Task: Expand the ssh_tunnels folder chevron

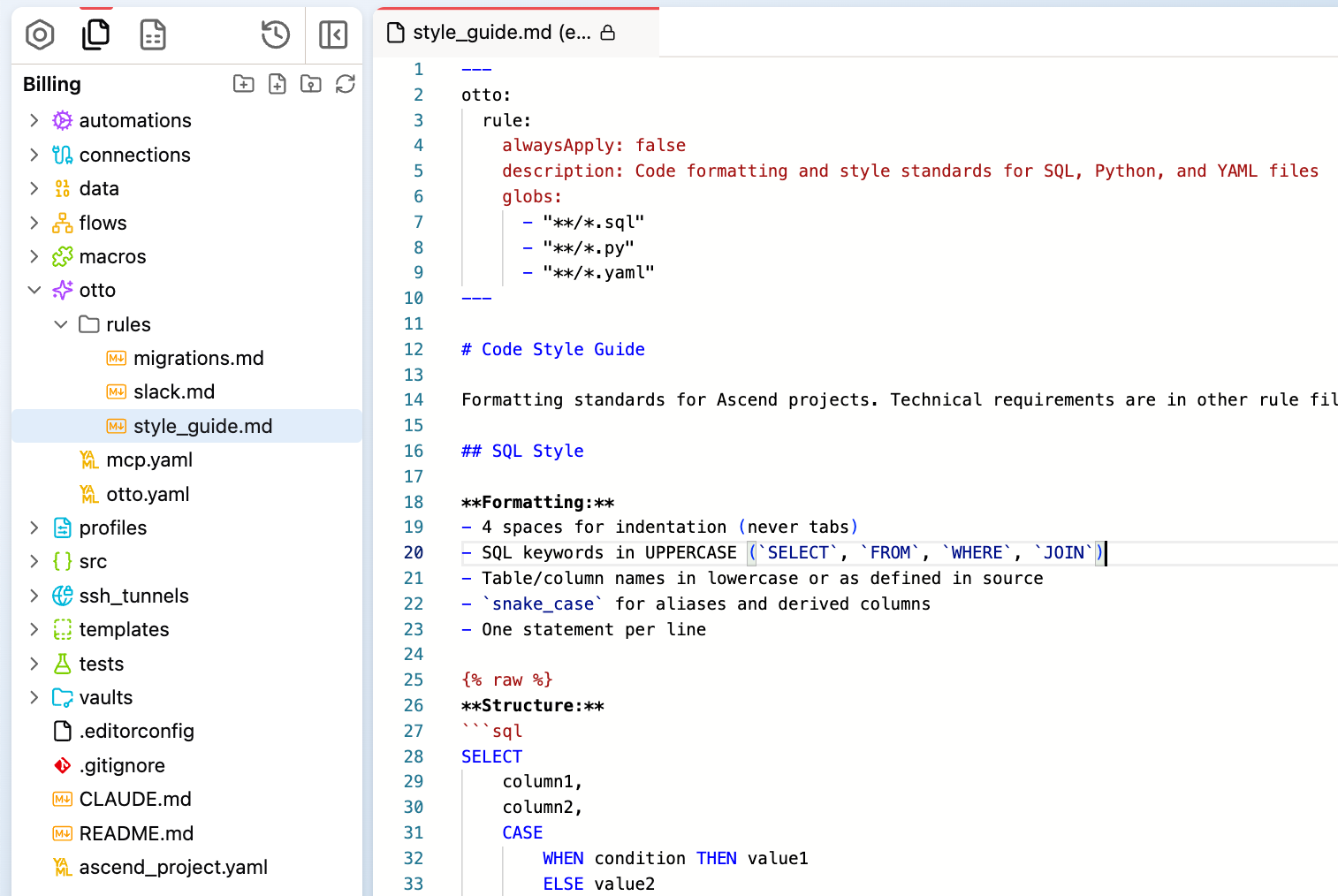Action: tap(34, 596)
